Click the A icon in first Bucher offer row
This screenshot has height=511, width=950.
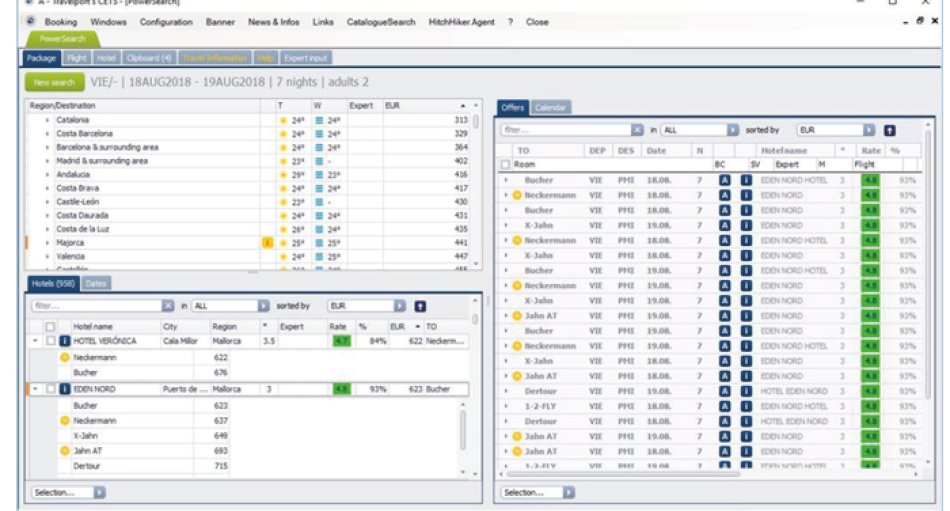725,180
